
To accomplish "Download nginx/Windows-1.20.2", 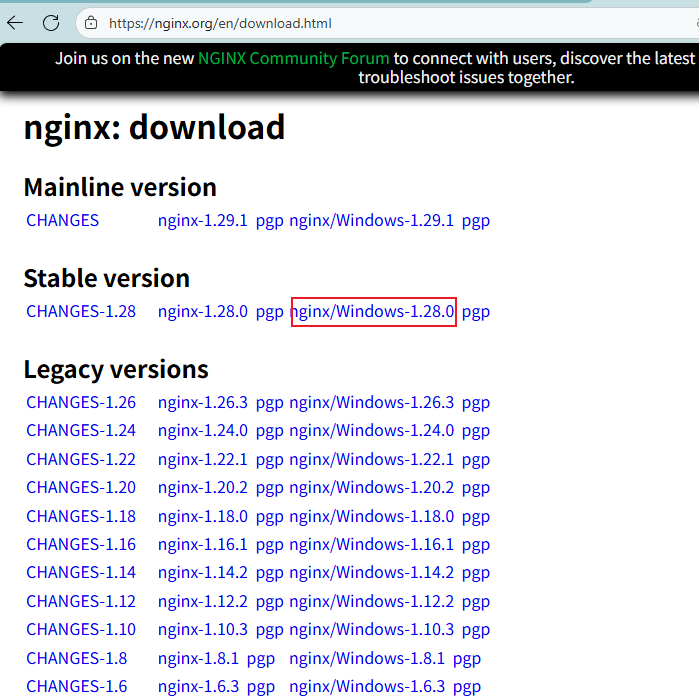I will tap(371, 488).
